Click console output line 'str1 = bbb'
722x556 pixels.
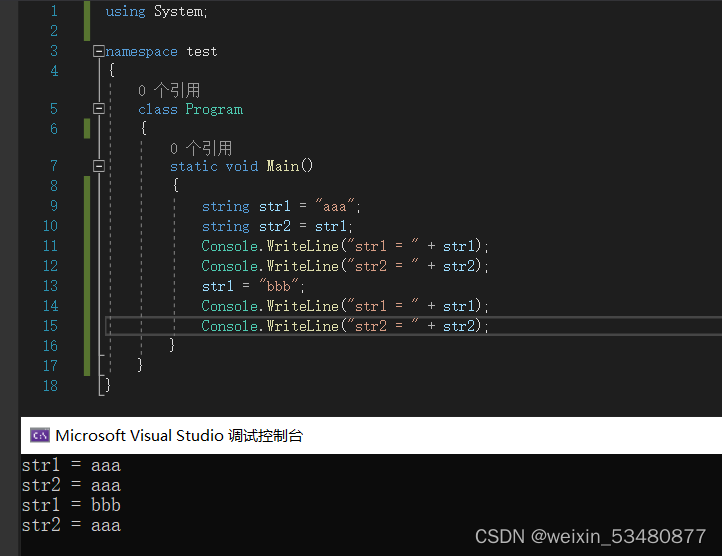coord(71,505)
